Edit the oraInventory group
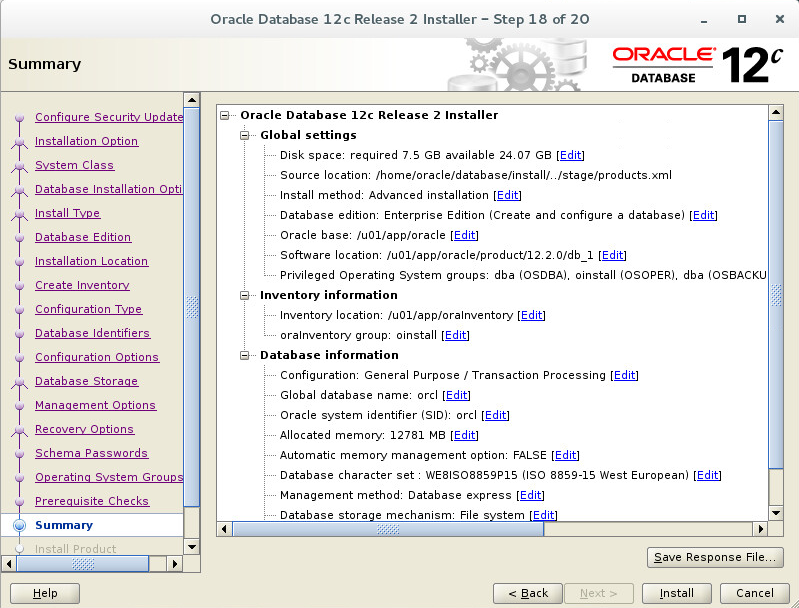 456,335
